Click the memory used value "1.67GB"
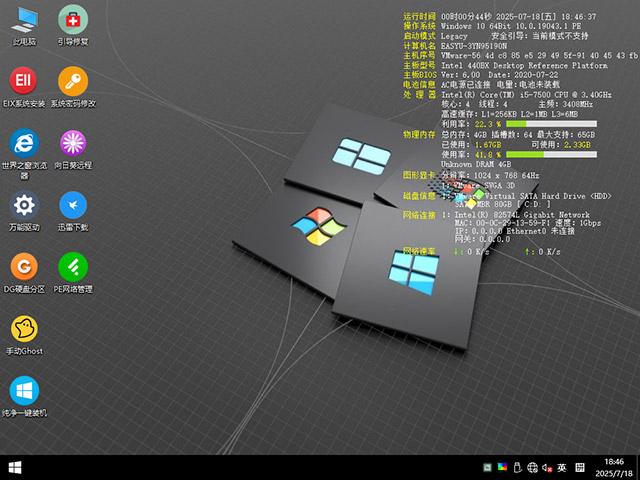Viewport: 640px width, 480px height. click(488, 144)
